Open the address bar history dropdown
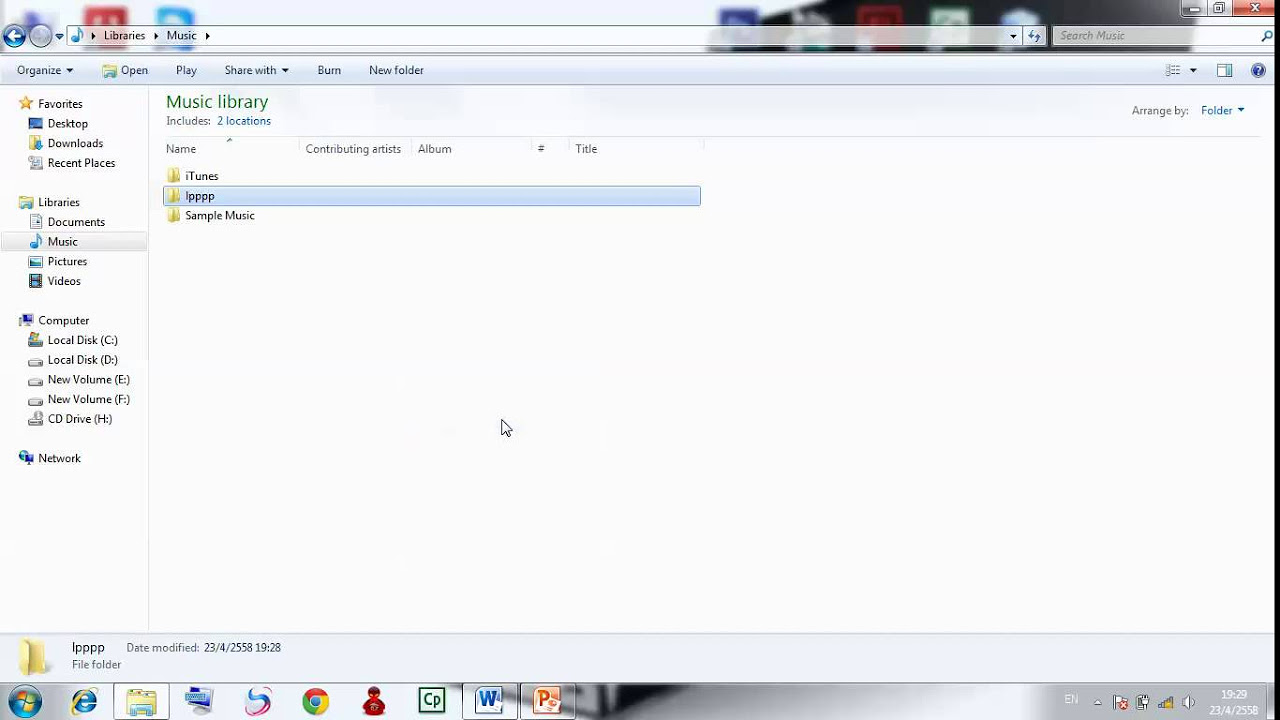Viewport: 1280px width, 720px height. [1013, 36]
